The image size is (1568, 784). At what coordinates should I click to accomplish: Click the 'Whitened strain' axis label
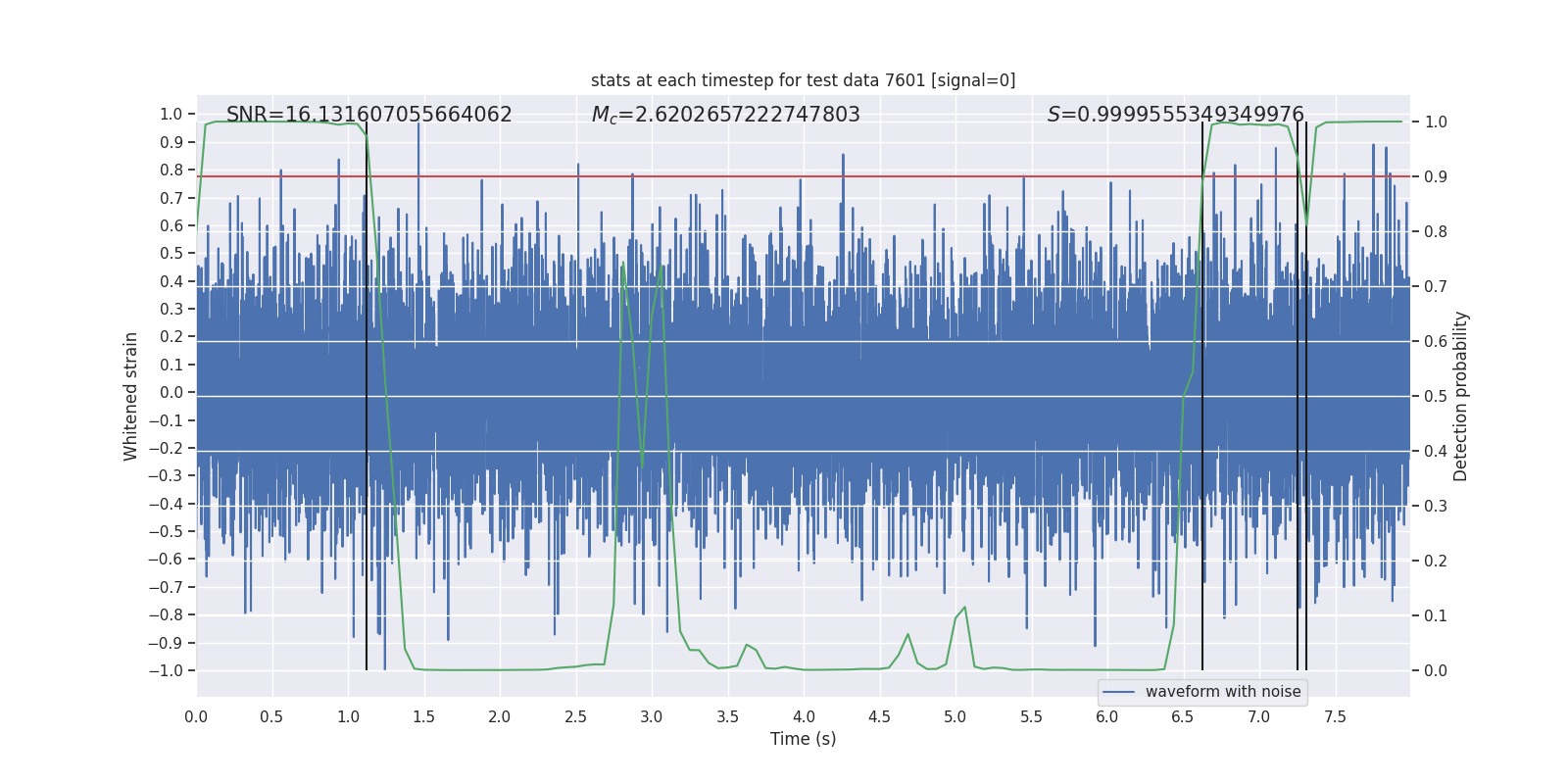point(131,396)
